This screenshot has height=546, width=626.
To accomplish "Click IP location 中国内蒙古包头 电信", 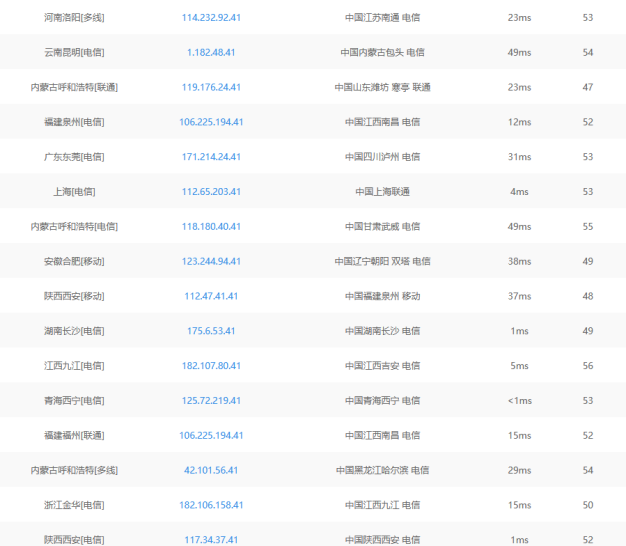I will click(382, 52).
